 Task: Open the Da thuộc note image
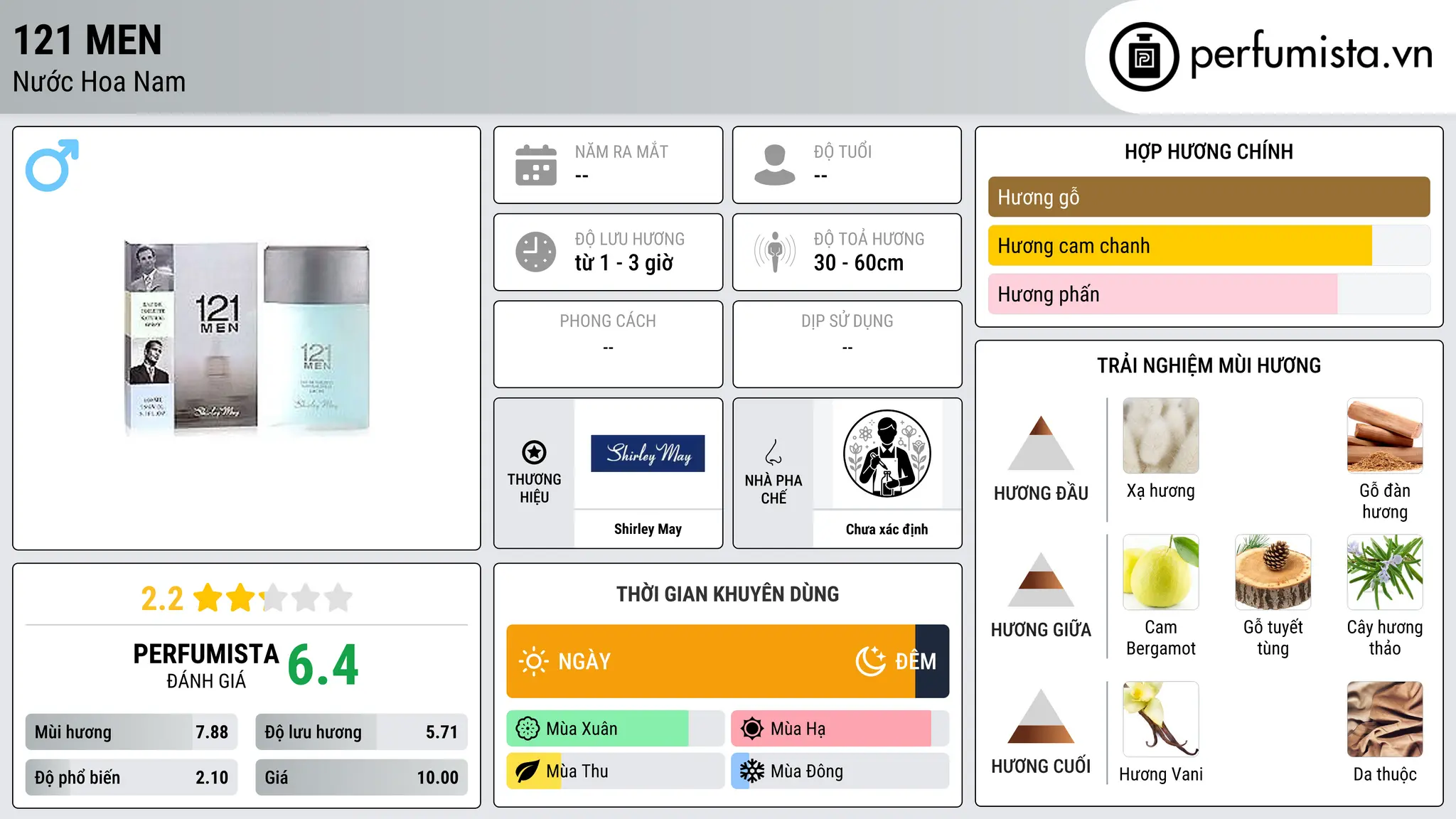click(x=1385, y=719)
